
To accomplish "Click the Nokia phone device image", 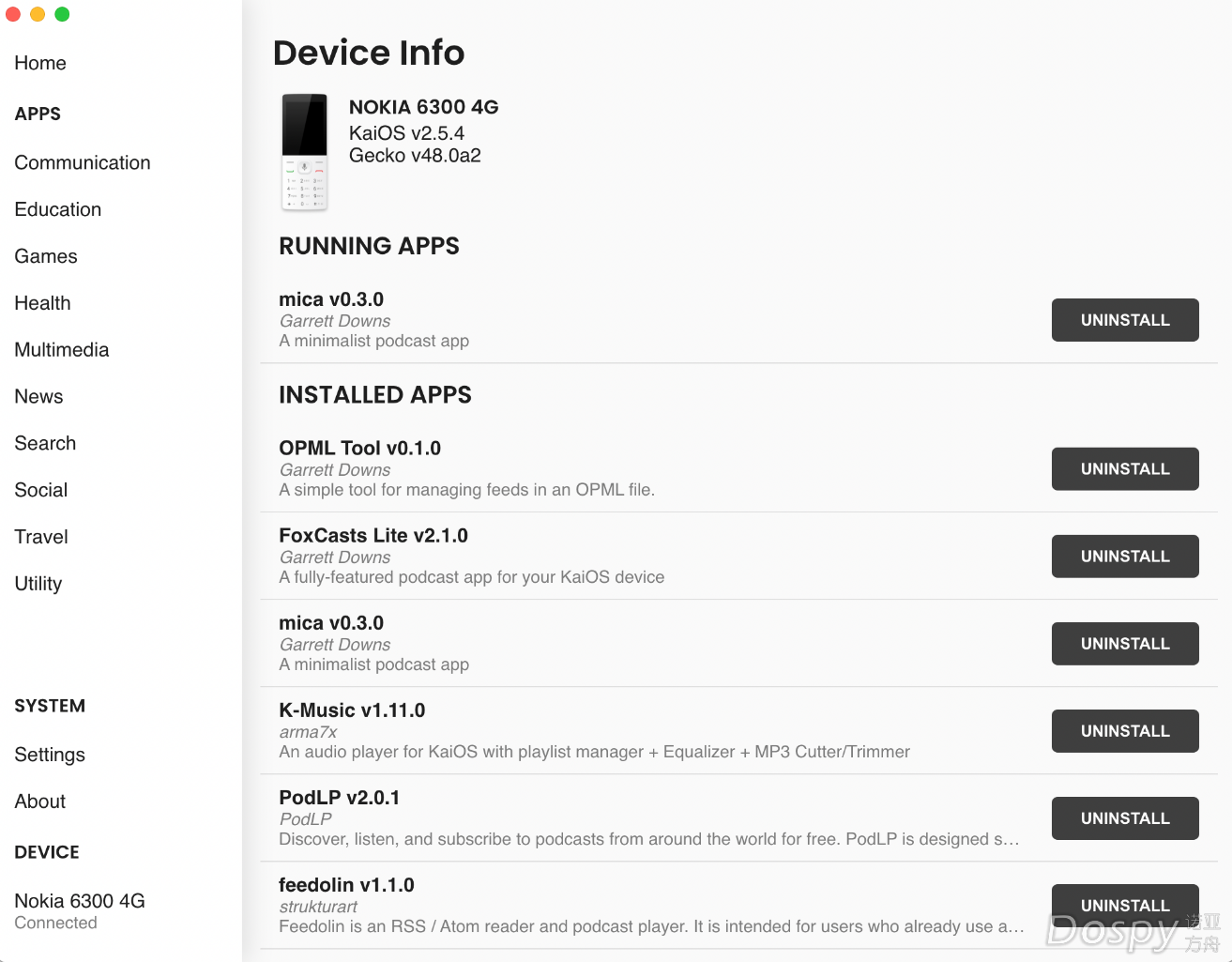I will [305, 152].
